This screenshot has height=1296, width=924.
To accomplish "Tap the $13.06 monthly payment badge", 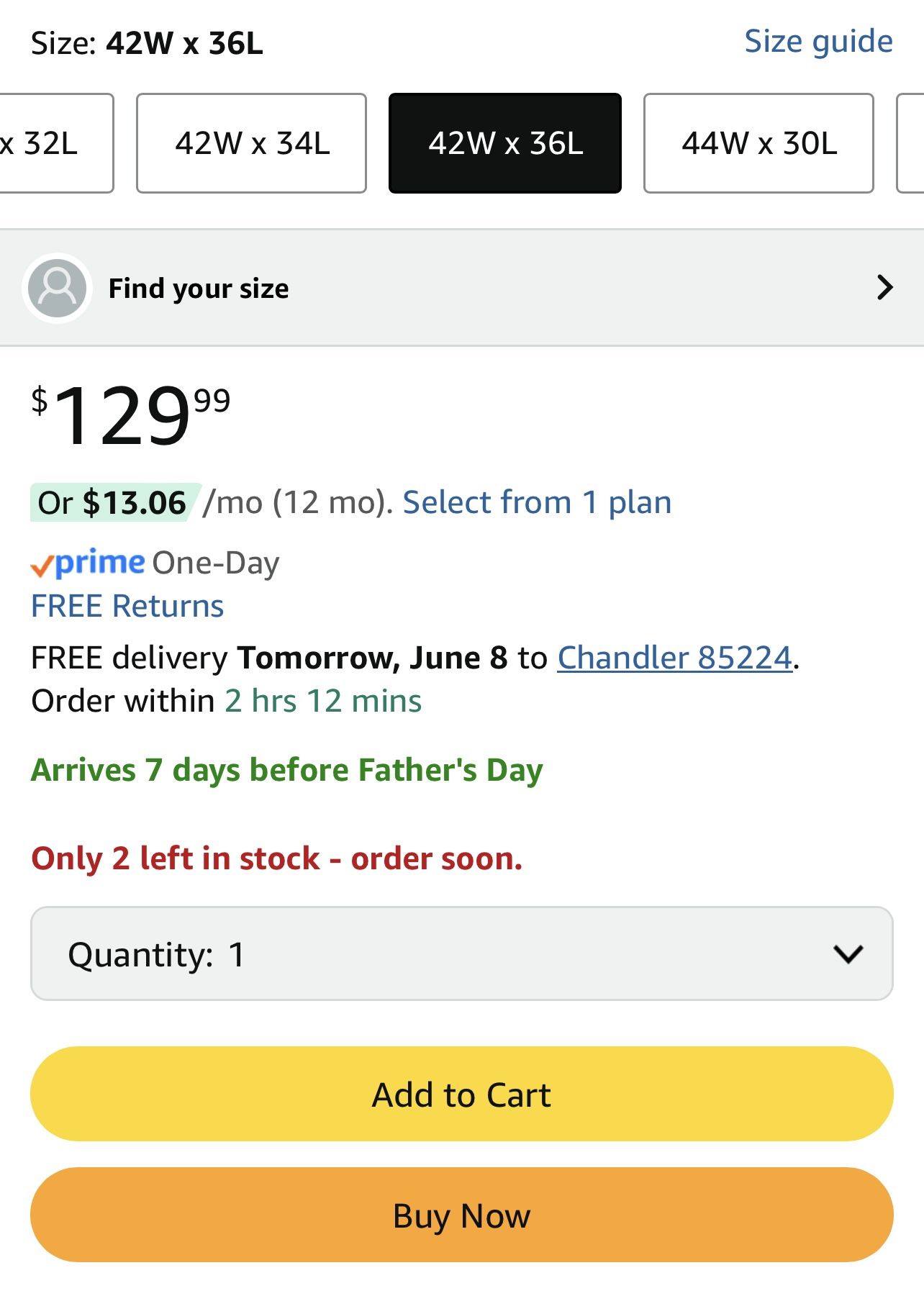I will 114,502.
